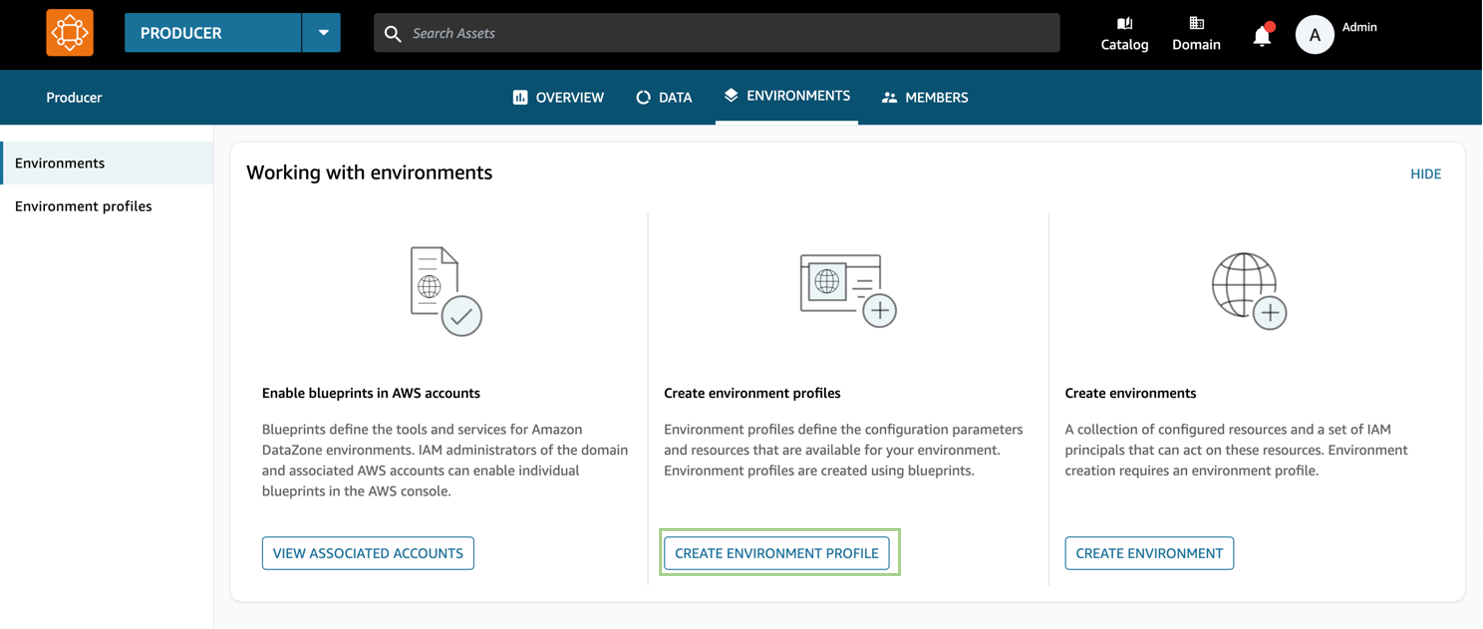Open the PRODUCER project dropdown arrow
This screenshot has height=629, width=1483.
[322, 33]
